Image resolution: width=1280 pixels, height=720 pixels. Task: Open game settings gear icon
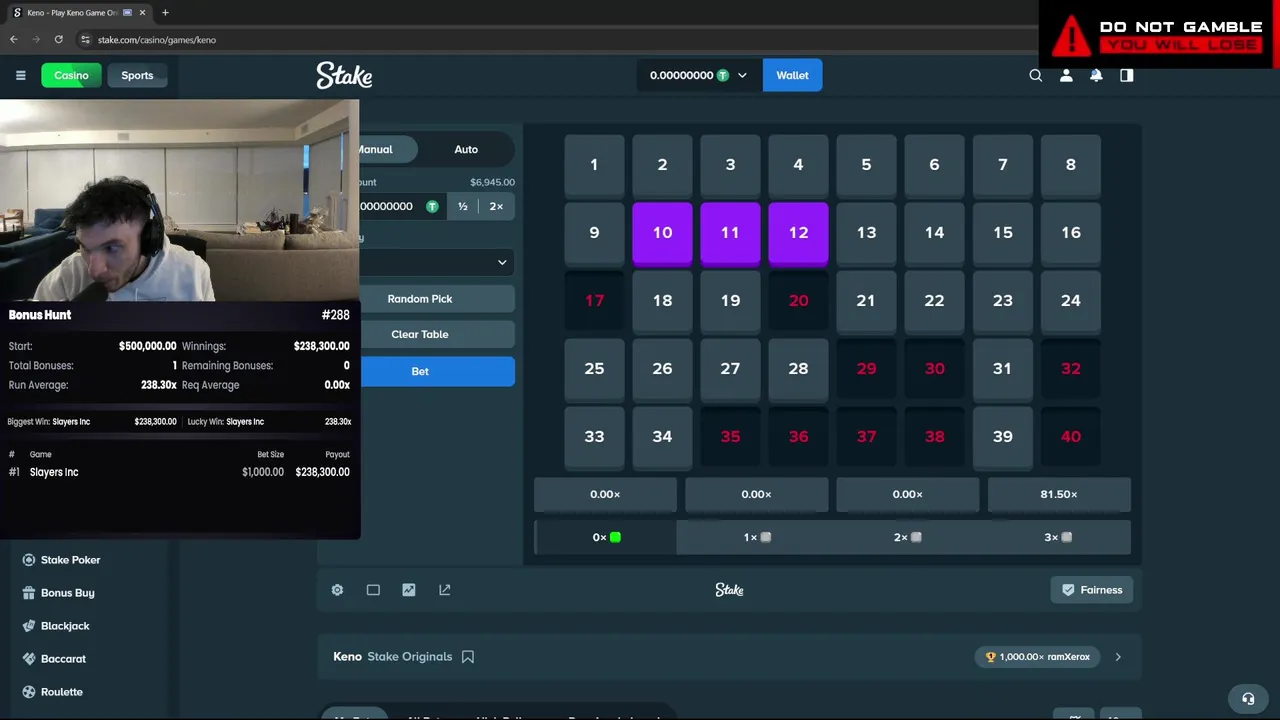(x=337, y=590)
